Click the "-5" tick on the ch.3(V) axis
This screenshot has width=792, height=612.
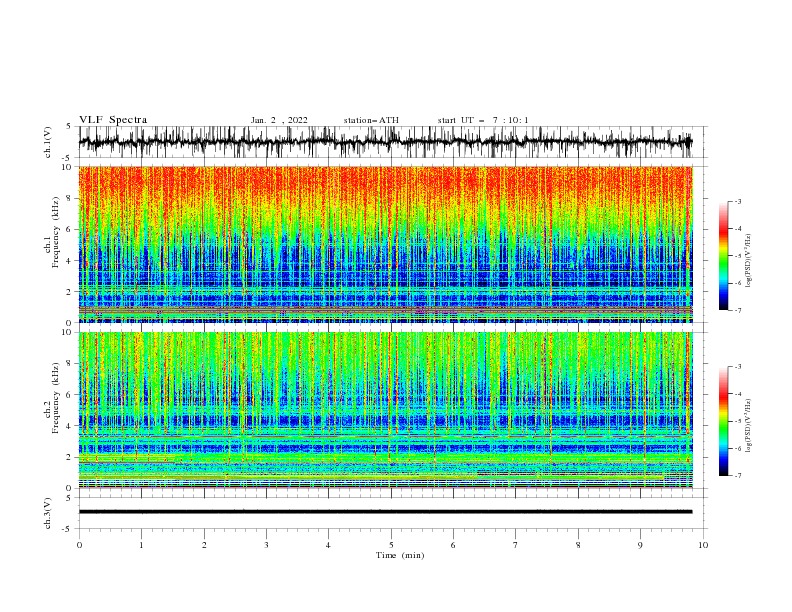coord(68,529)
